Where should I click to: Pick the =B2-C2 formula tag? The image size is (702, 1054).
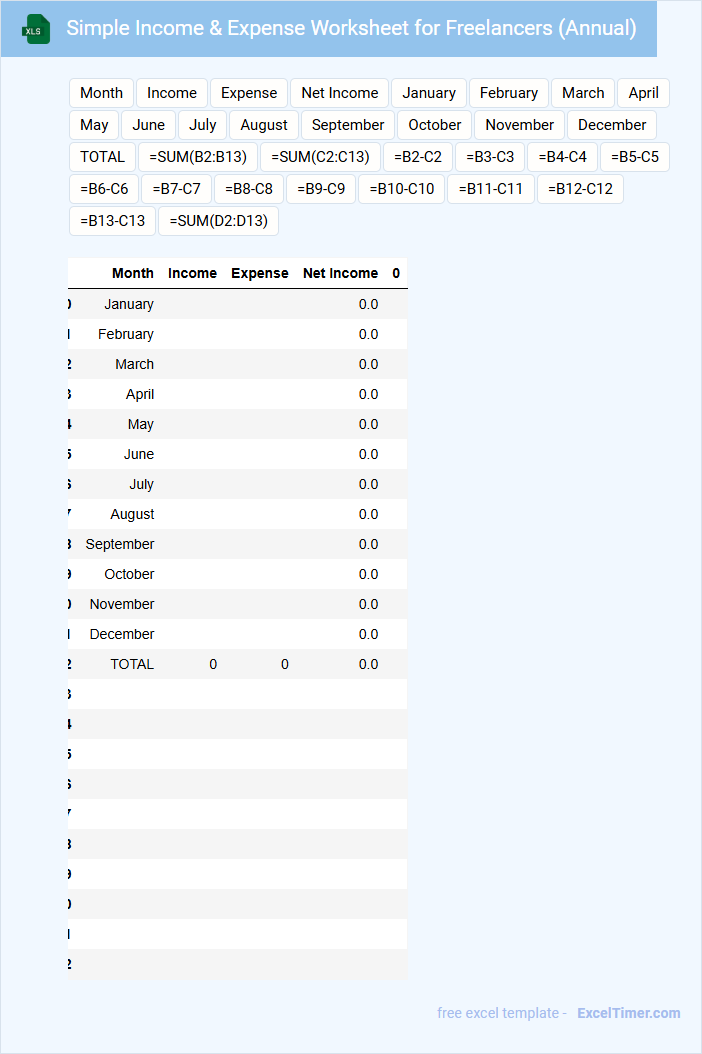click(x=418, y=157)
